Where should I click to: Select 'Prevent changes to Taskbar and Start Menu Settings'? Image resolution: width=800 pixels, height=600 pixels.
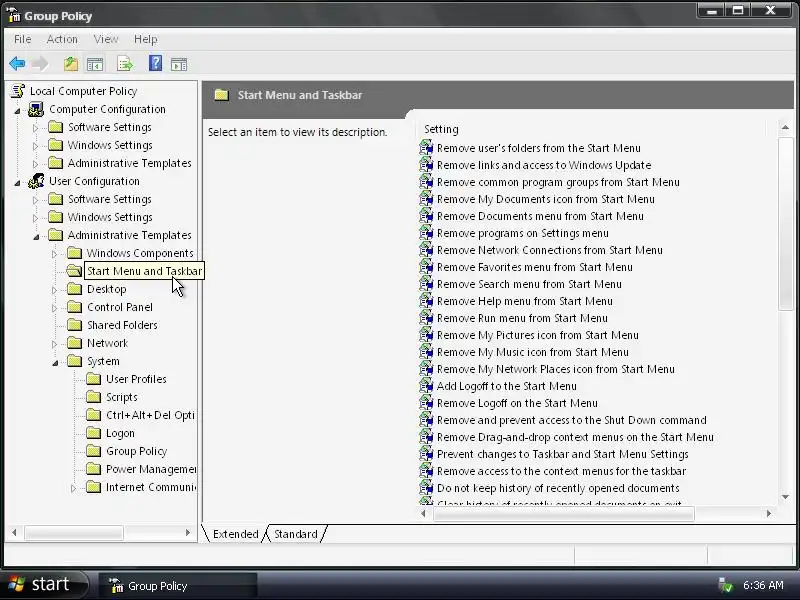click(562, 454)
